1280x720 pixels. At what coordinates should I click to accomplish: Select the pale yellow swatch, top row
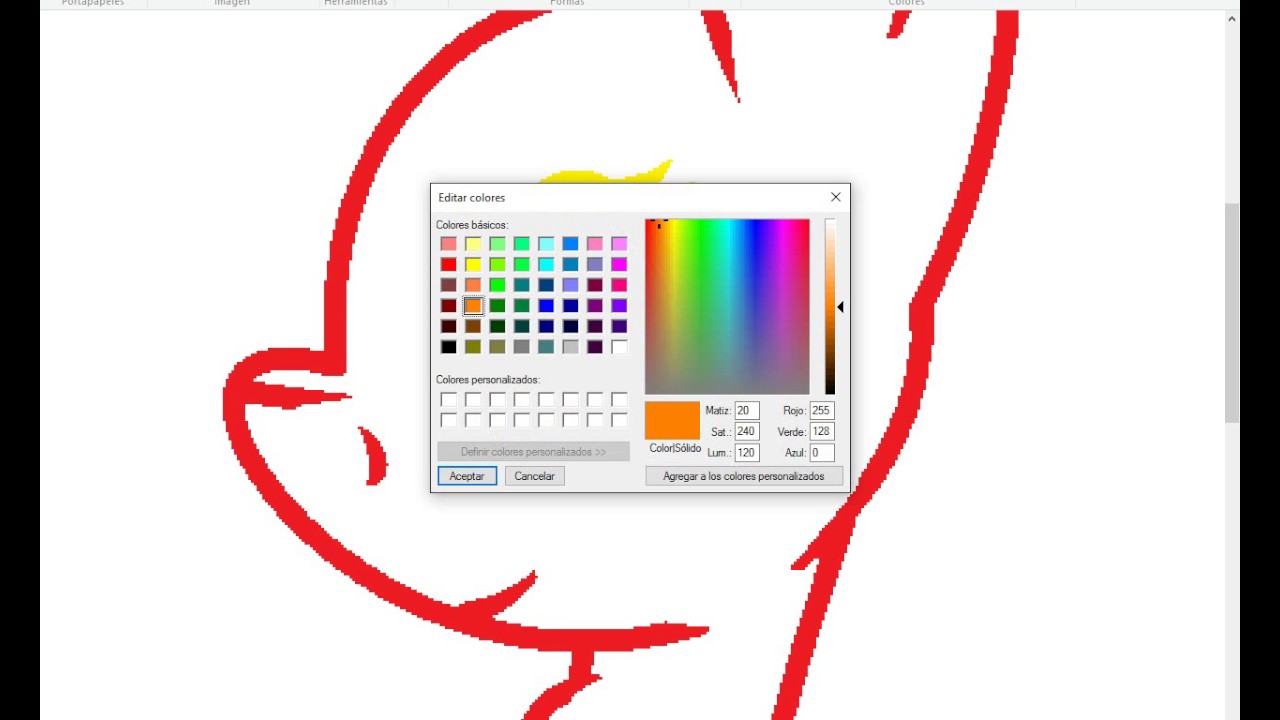tap(473, 244)
